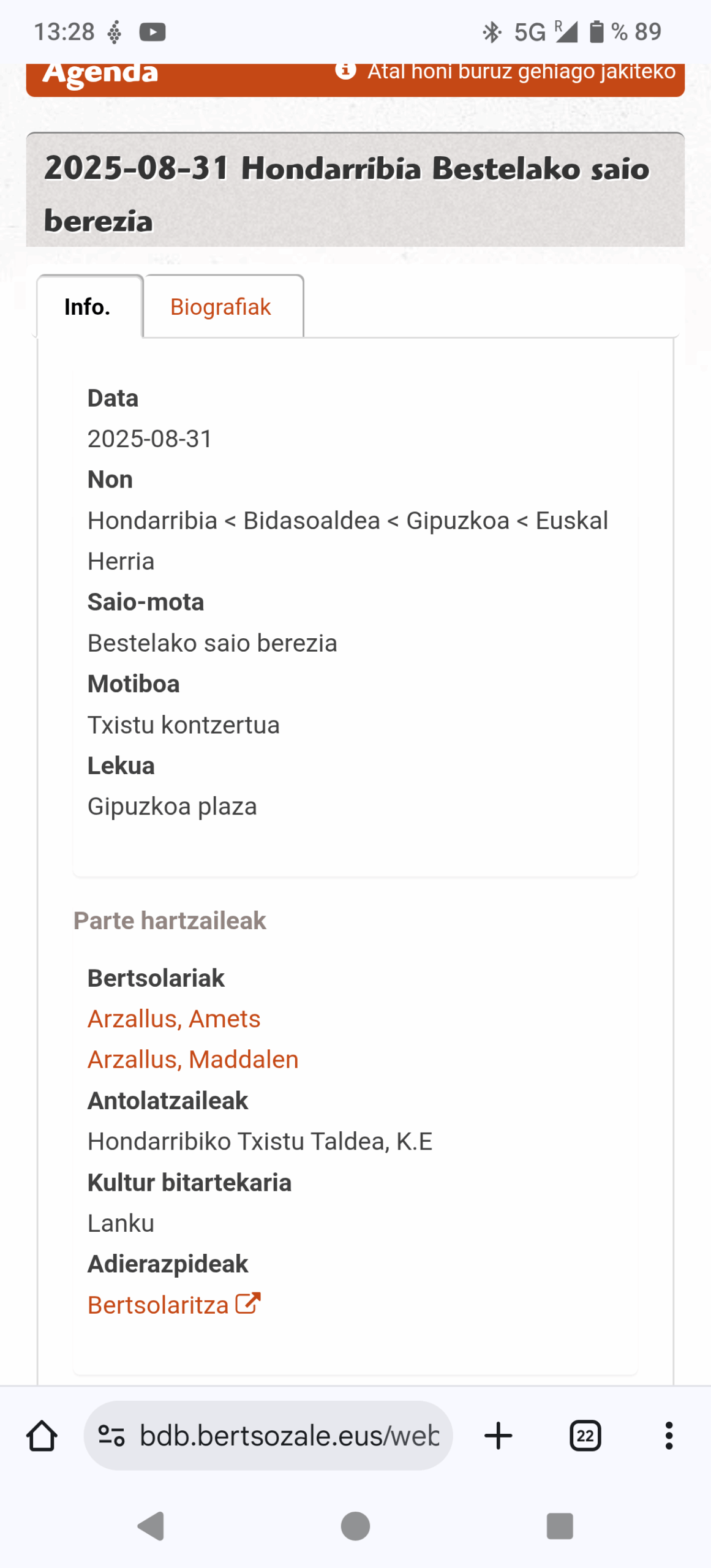This screenshot has height=1568, width=711.
Task: Open a new tab with plus icon
Action: pyautogui.click(x=498, y=1436)
